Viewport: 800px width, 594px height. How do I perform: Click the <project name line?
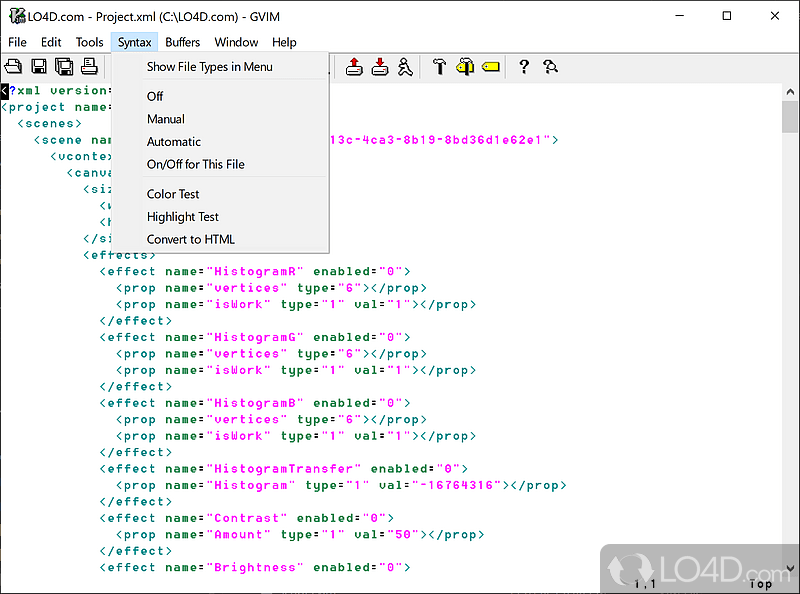[56, 107]
